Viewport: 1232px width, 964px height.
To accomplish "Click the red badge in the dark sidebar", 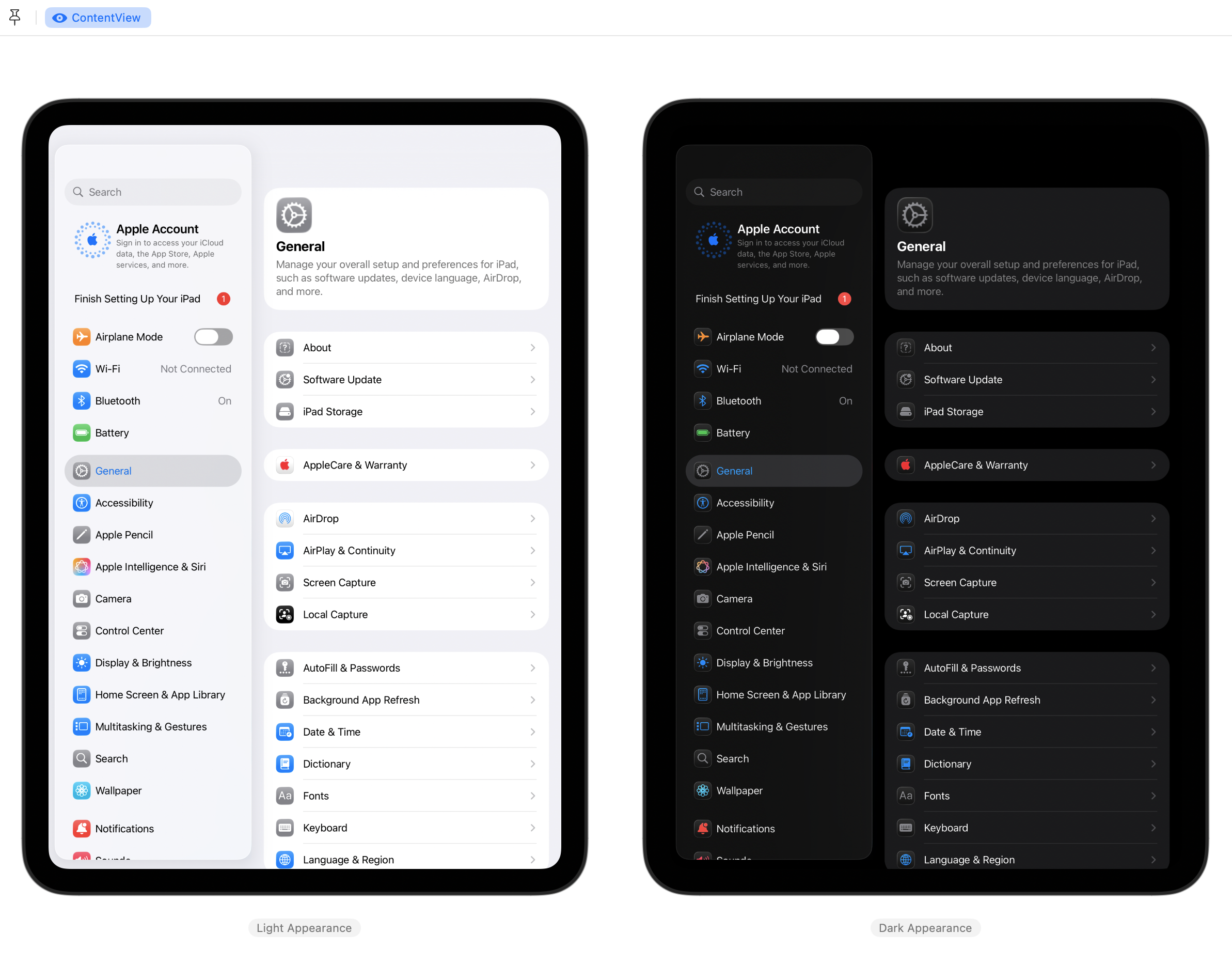I will point(844,299).
